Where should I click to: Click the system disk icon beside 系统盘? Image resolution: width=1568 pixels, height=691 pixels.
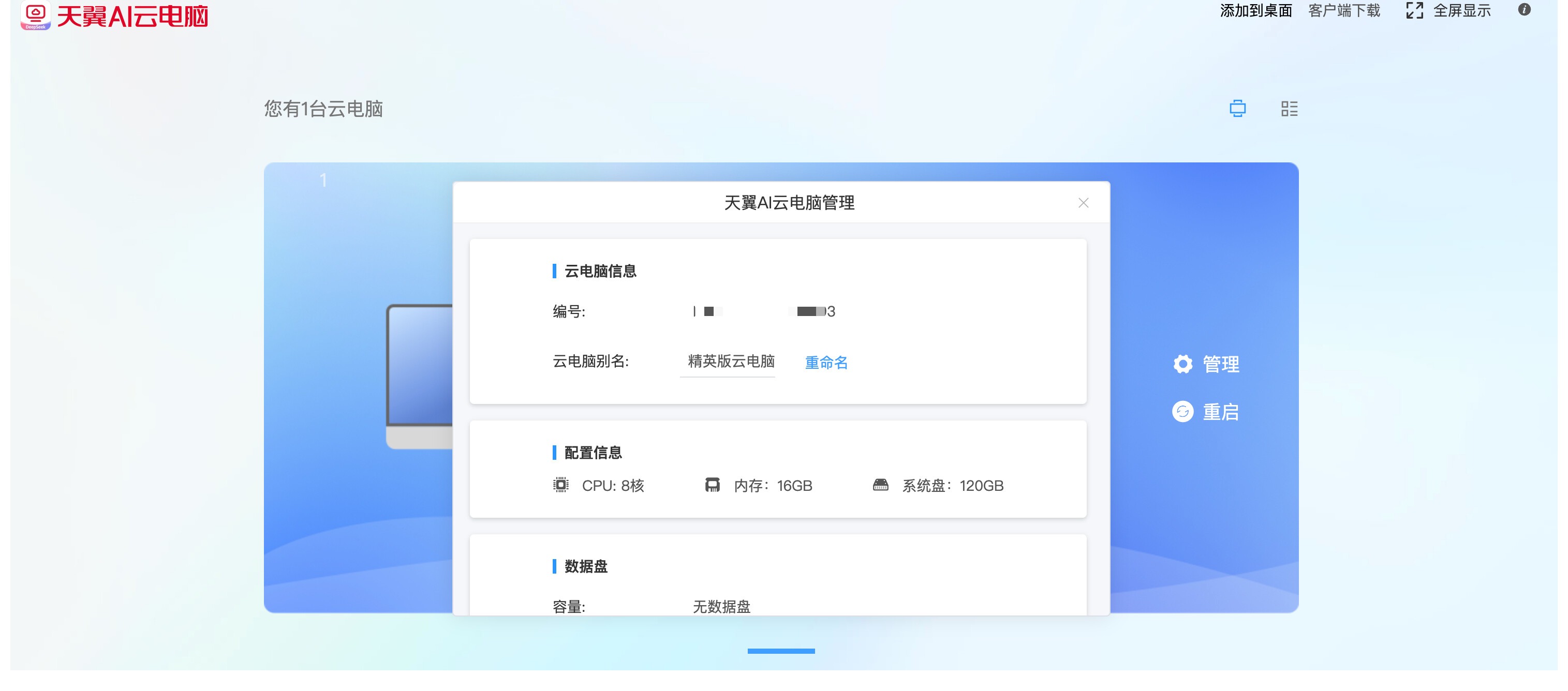pos(880,485)
